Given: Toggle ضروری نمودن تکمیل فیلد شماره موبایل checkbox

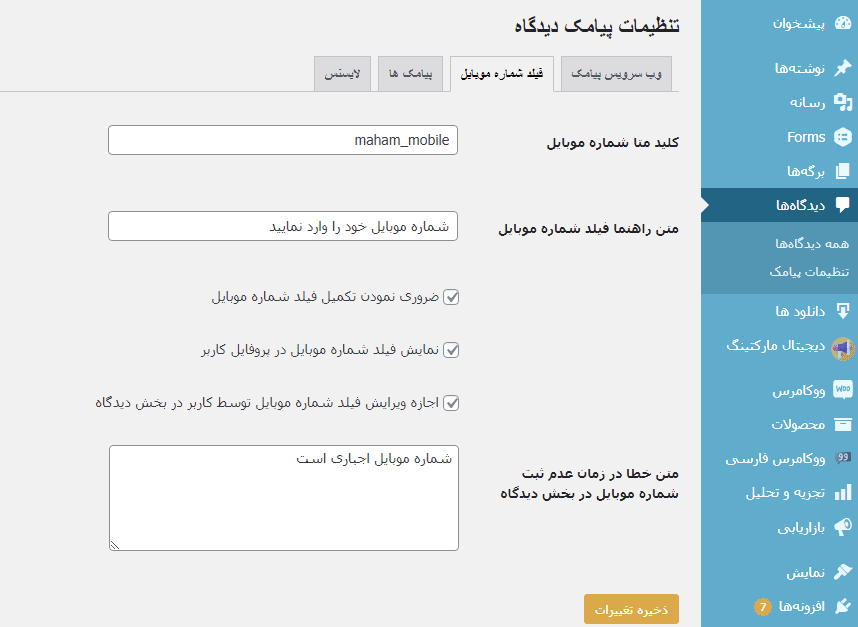Looking at the screenshot, I should tap(451, 297).
